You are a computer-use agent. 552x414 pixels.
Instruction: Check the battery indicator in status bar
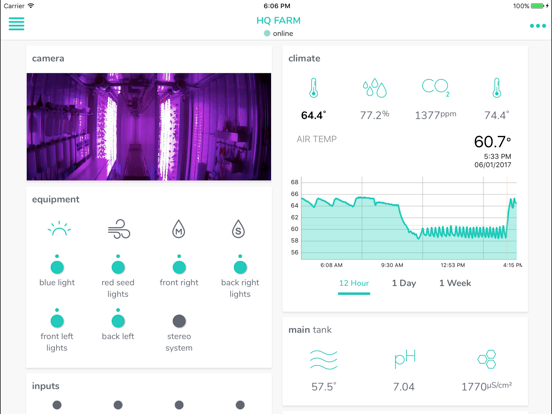coord(538,6)
